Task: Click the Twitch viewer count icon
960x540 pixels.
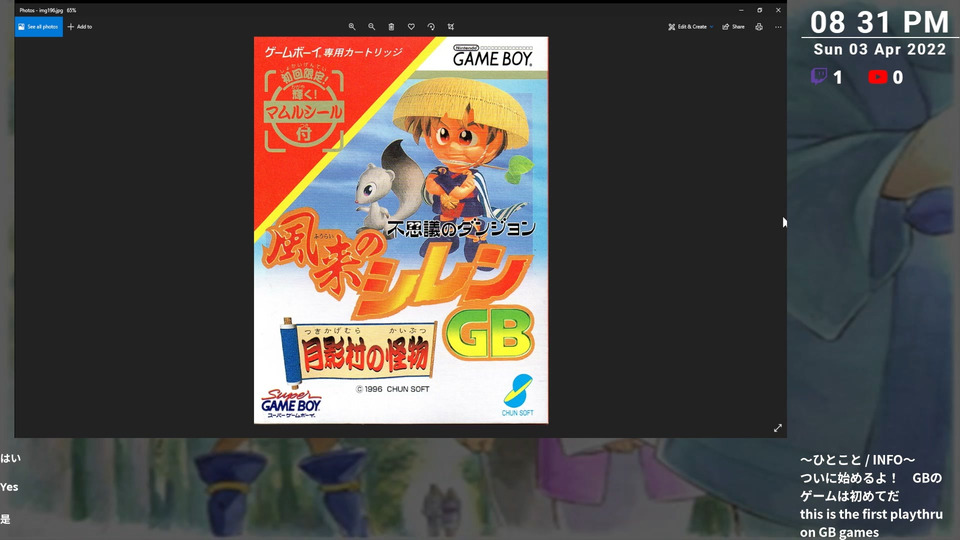Action: (819, 77)
